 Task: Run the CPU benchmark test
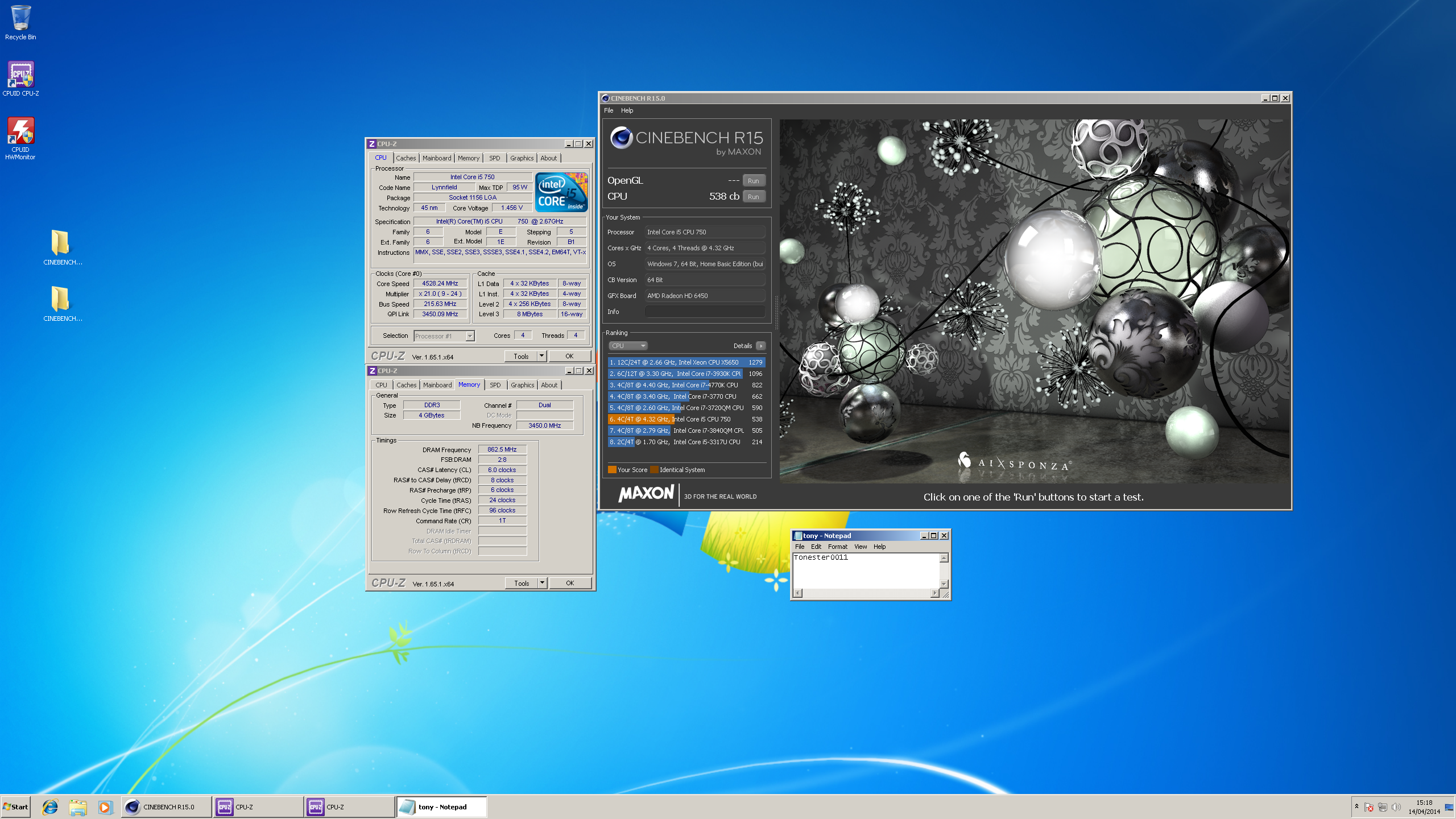tap(753, 197)
